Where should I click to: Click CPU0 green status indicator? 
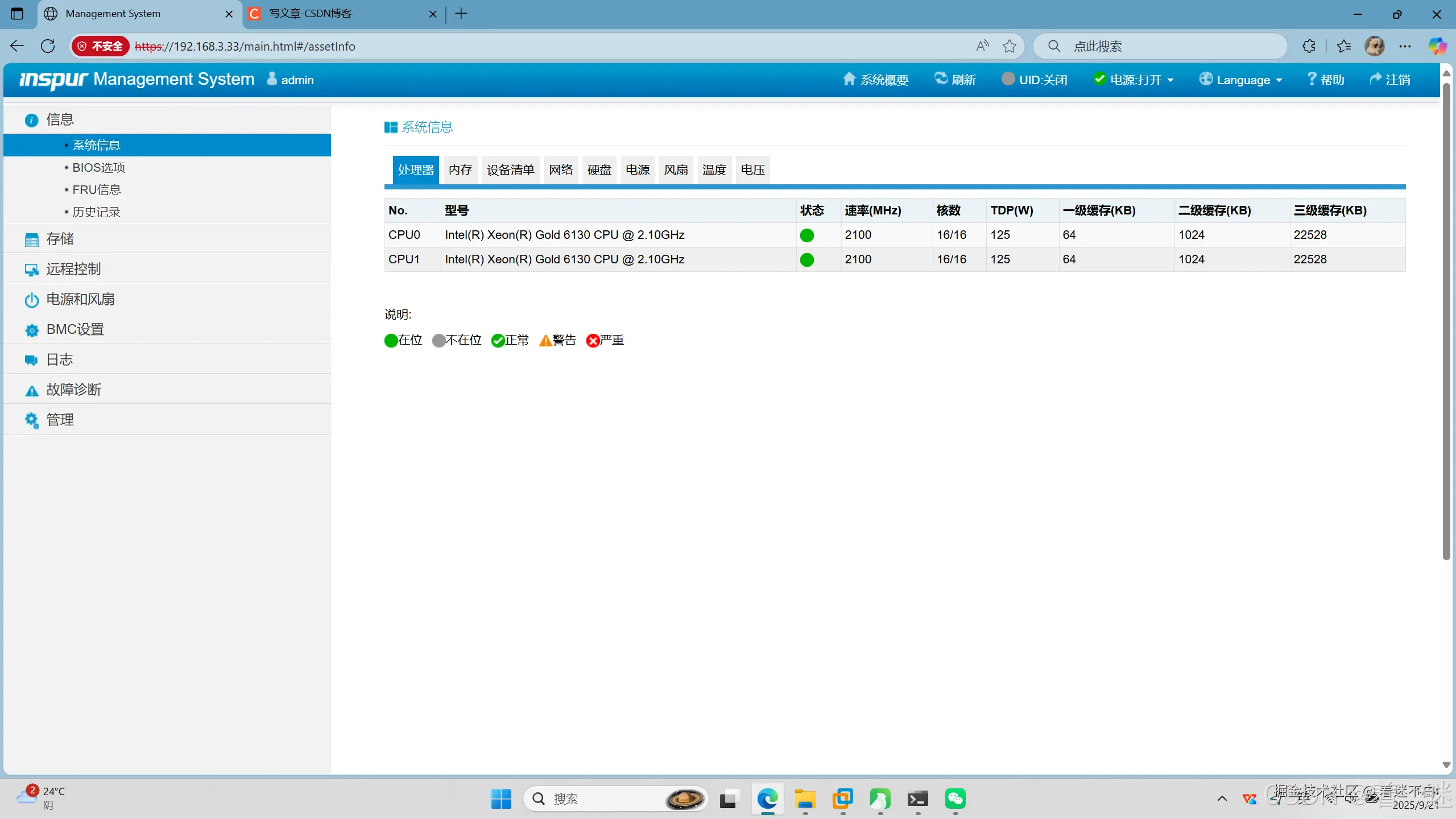tap(806, 235)
